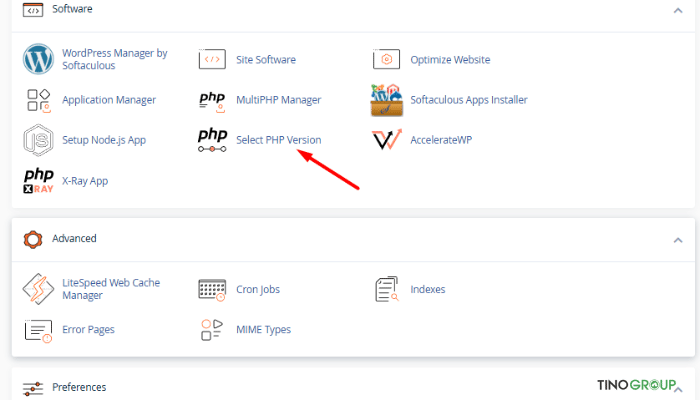Open the Site Software link

coord(266,59)
